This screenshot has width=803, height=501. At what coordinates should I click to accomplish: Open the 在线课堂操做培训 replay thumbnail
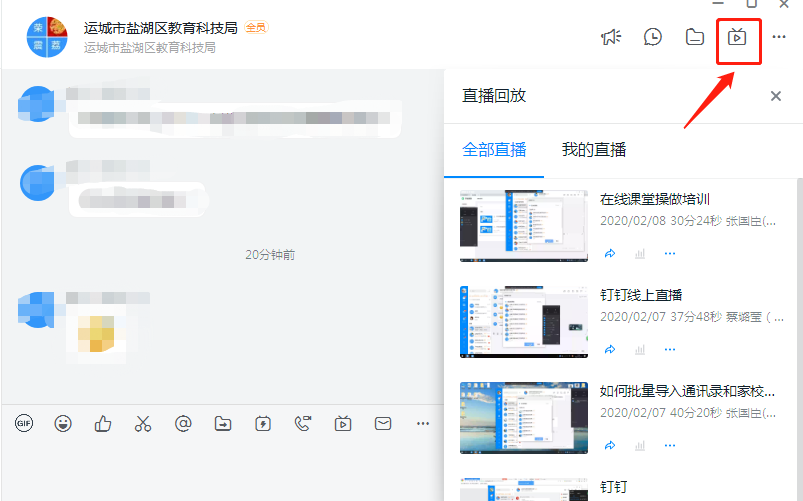[524, 226]
